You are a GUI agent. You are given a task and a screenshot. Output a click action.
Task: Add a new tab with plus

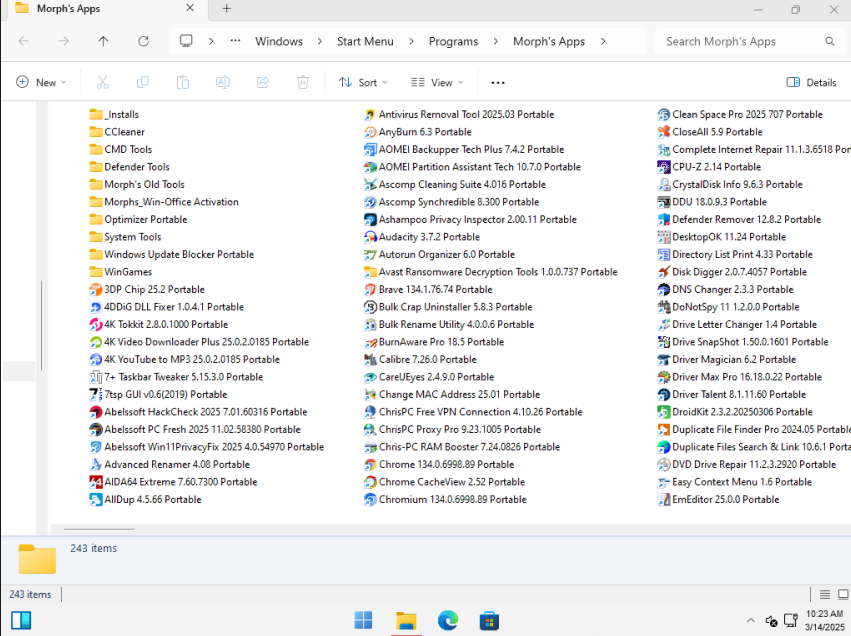pyautogui.click(x=227, y=8)
